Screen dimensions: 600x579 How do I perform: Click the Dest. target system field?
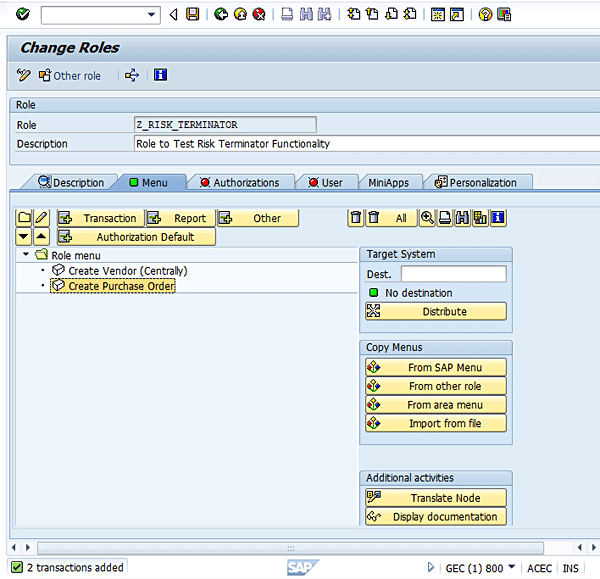(453, 274)
